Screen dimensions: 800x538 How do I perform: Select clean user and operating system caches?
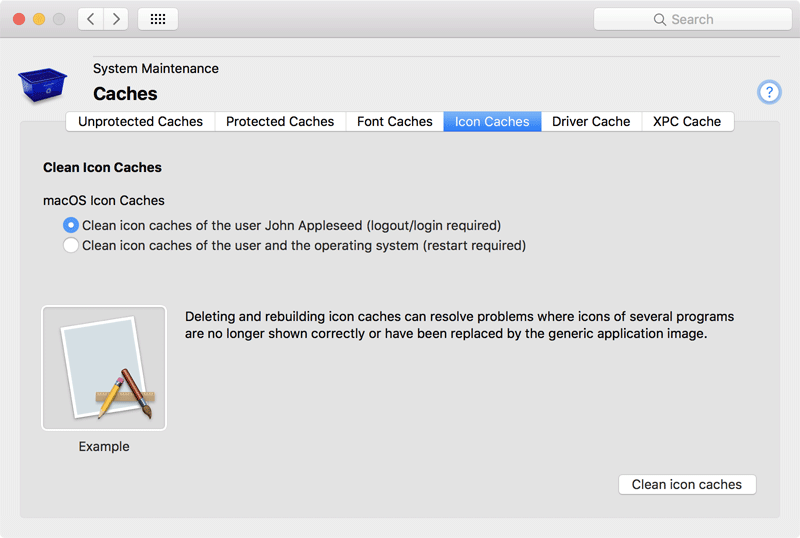click(71, 245)
